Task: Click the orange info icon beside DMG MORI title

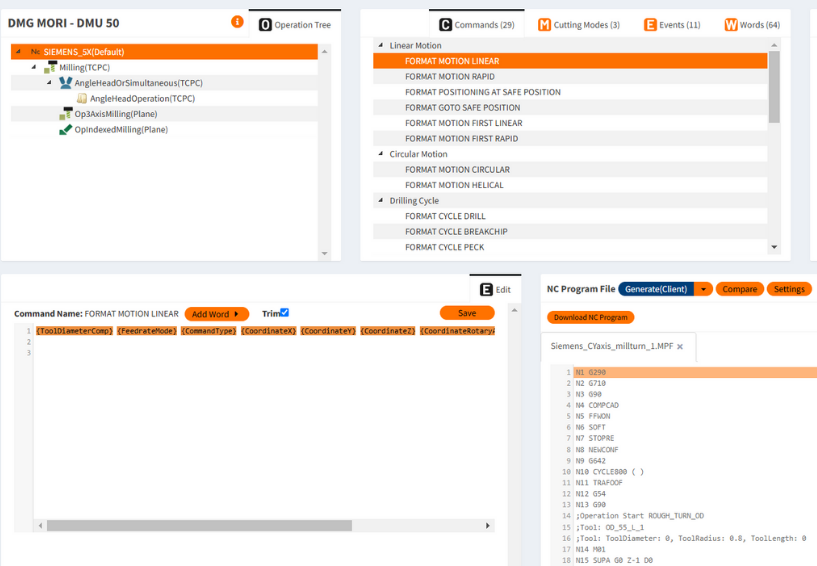Action: coord(237,21)
